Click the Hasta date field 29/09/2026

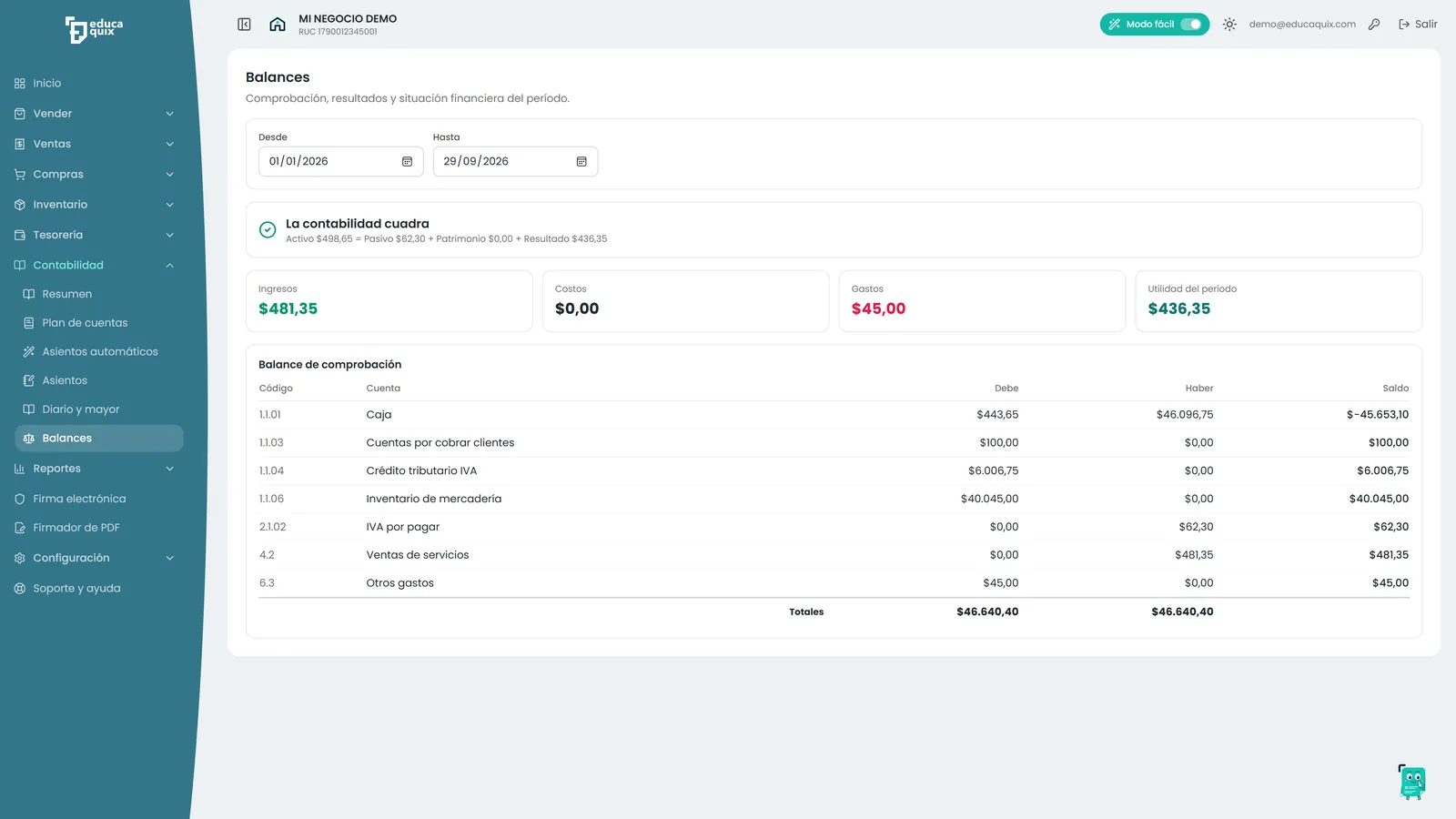click(x=515, y=162)
